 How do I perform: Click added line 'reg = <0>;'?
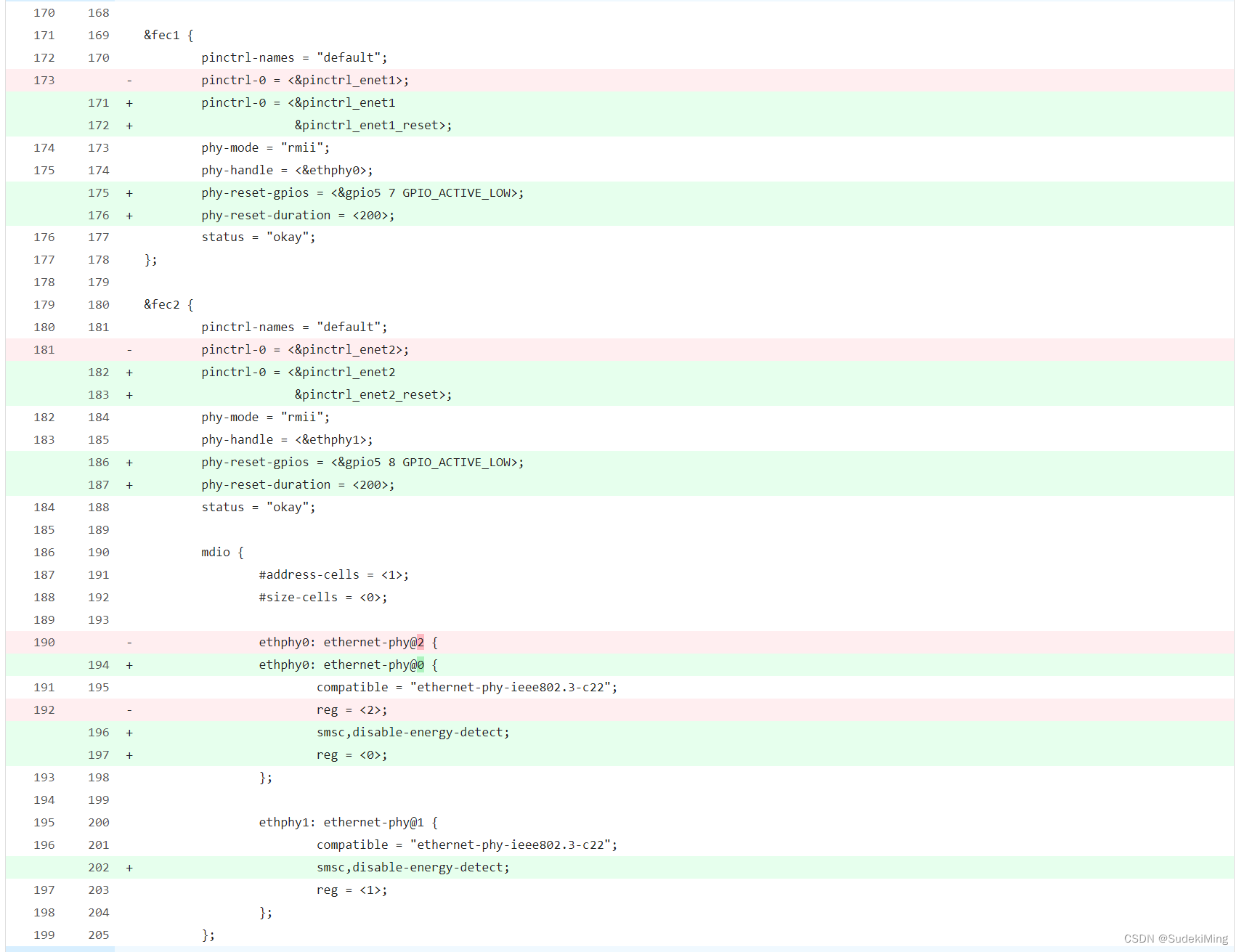click(619, 754)
